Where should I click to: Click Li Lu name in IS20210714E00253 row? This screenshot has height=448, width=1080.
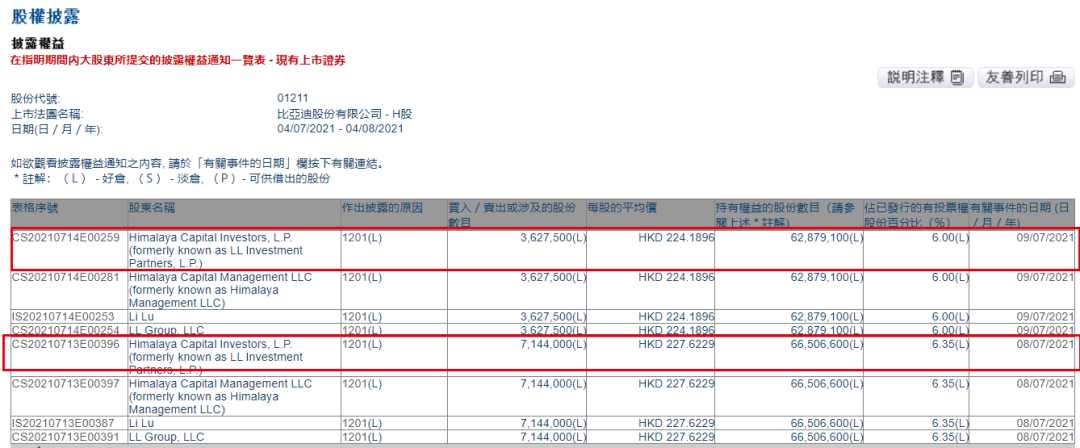pyautogui.click(x=143, y=317)
